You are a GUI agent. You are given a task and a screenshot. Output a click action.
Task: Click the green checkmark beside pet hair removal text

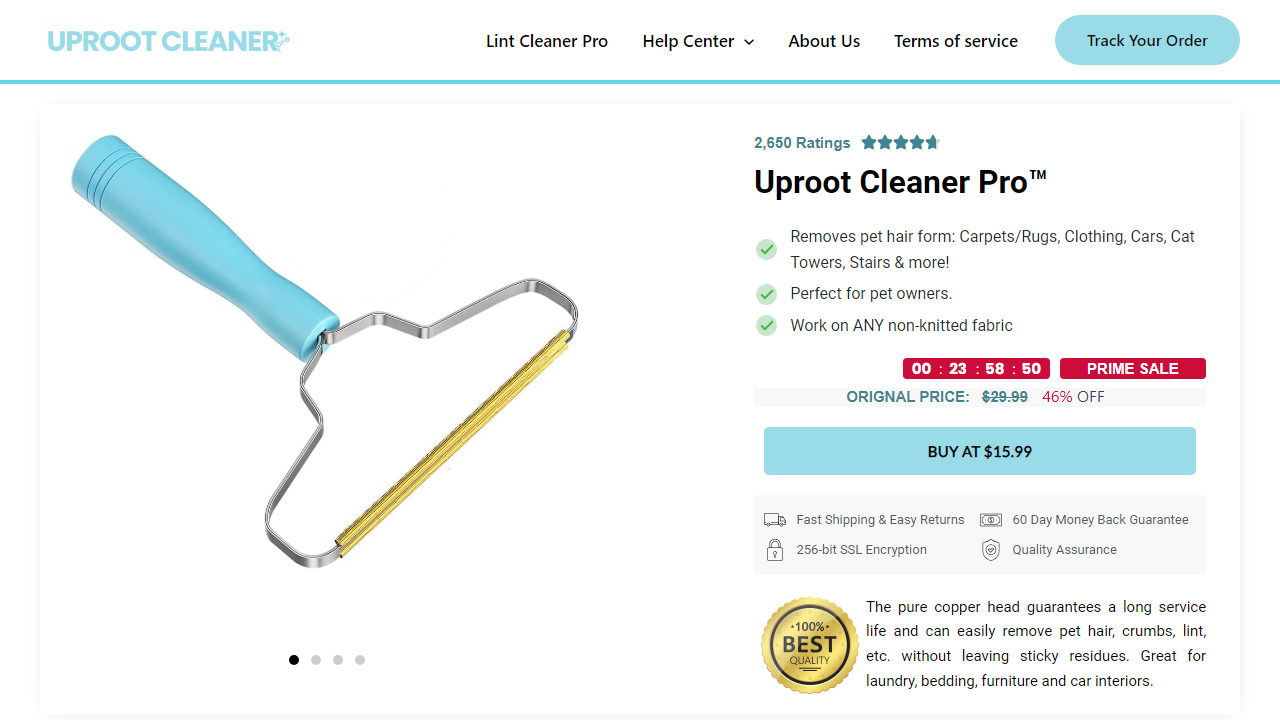coord(766,249)
